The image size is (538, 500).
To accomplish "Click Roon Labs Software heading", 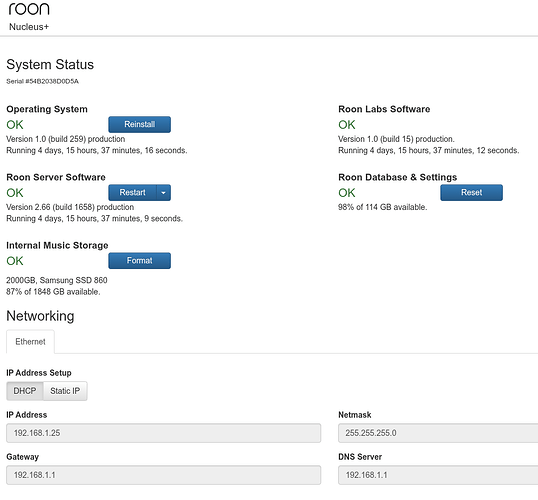I will 384,109.
